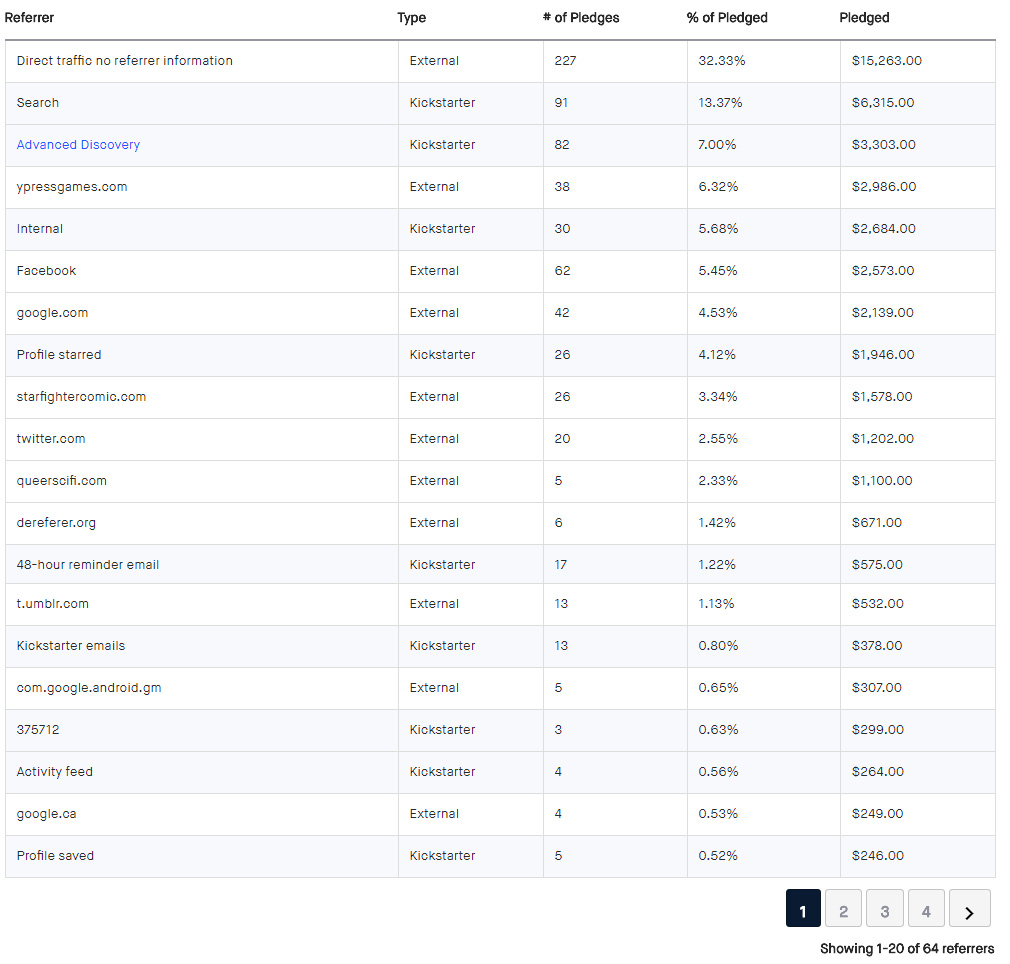The height and width of the screenshot is (964, 1010).
Task: Click the $246.00 pledged amount
Action: point(877,856)
